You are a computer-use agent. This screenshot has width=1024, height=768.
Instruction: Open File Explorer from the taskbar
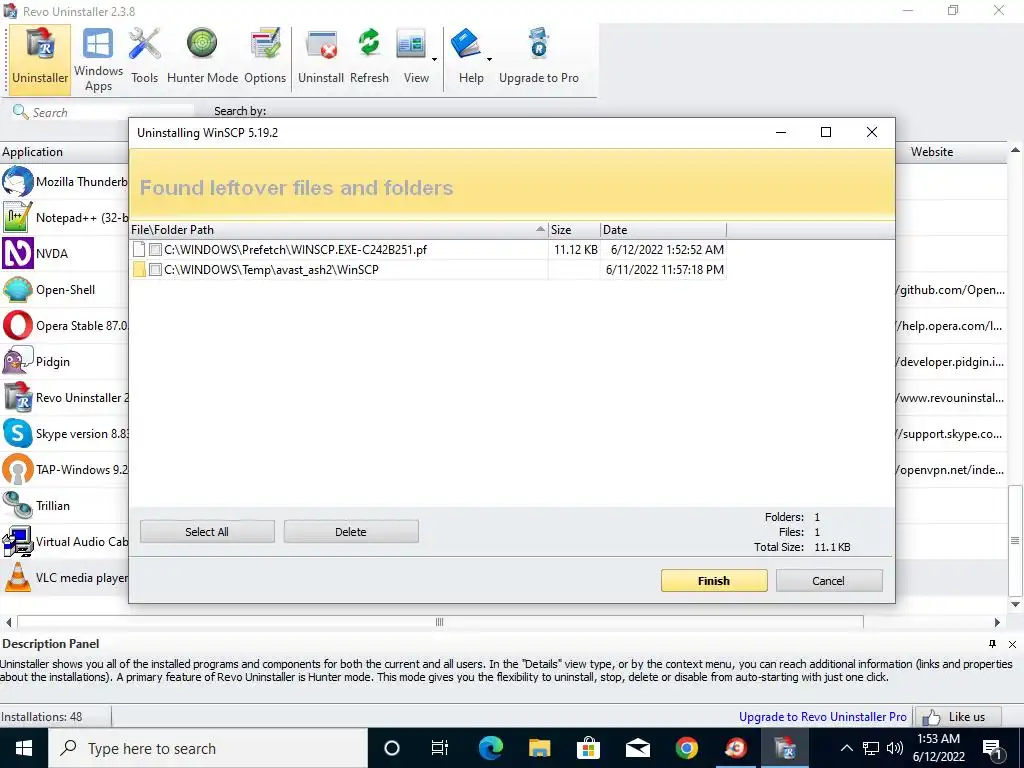[x=539, y=748]
